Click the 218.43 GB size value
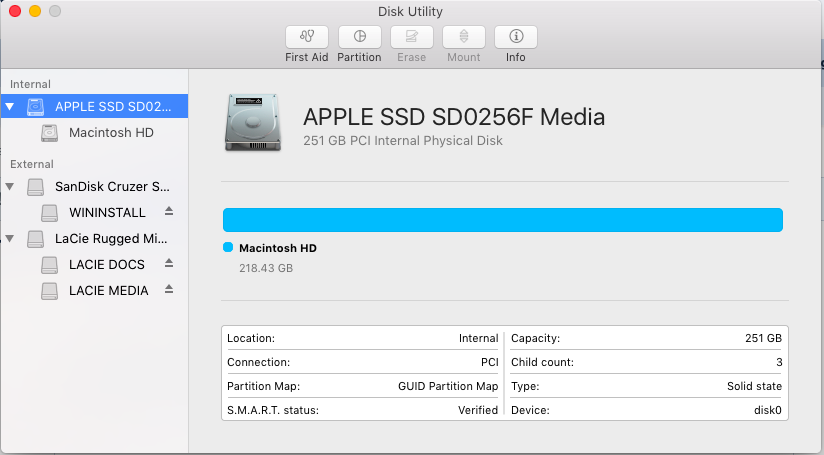824x455 pixels. (x=266, y=268)
